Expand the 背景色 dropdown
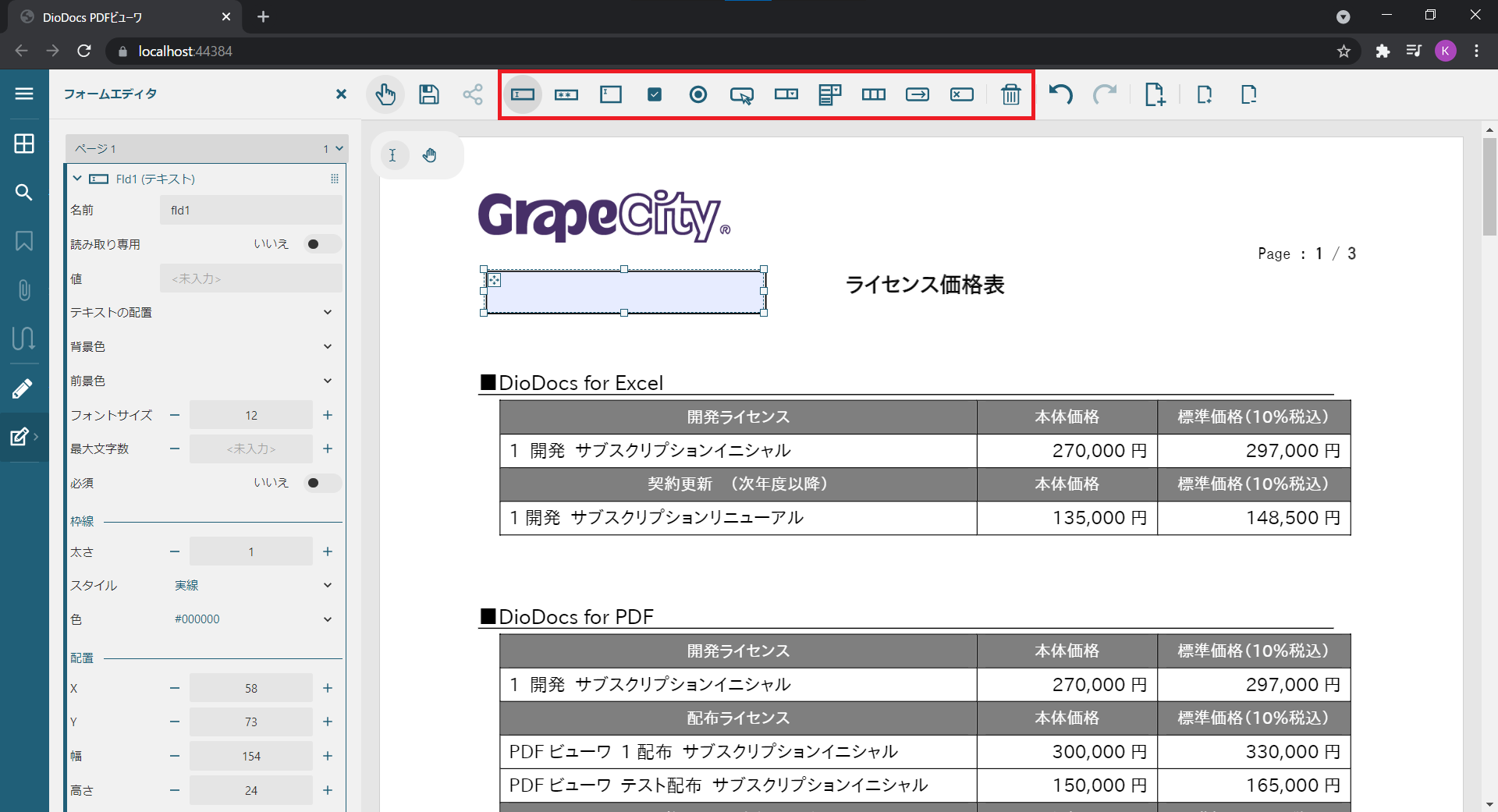This screenshot has width=1498, height=812. [328, 346]
